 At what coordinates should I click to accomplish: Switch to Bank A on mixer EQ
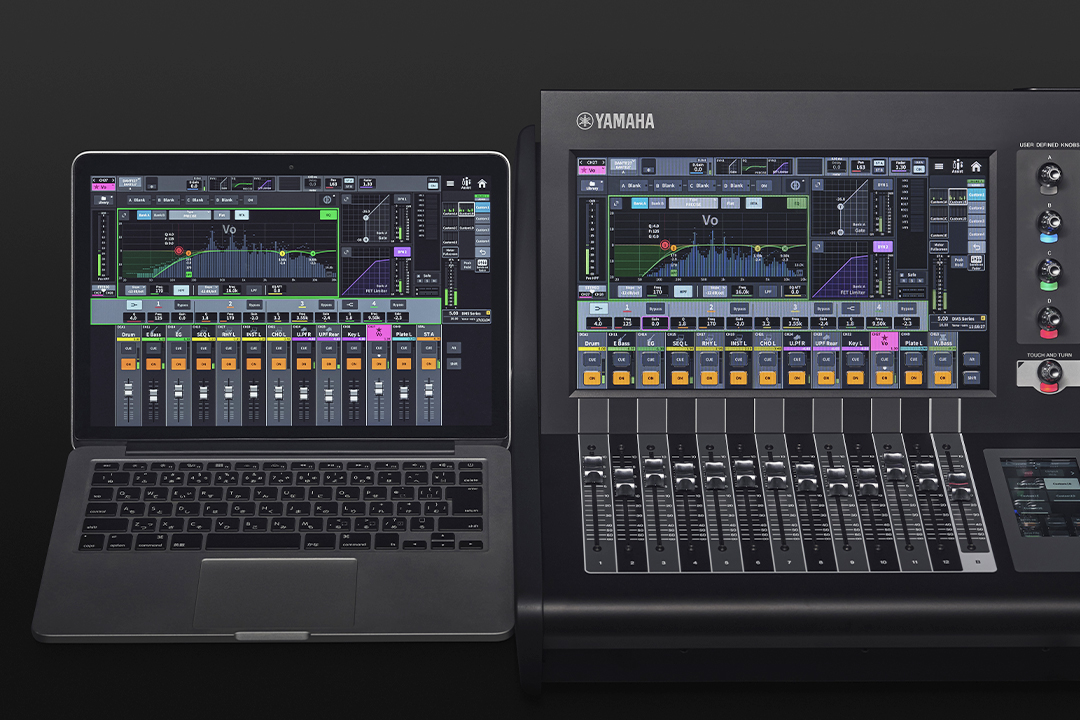pos(639,203)
